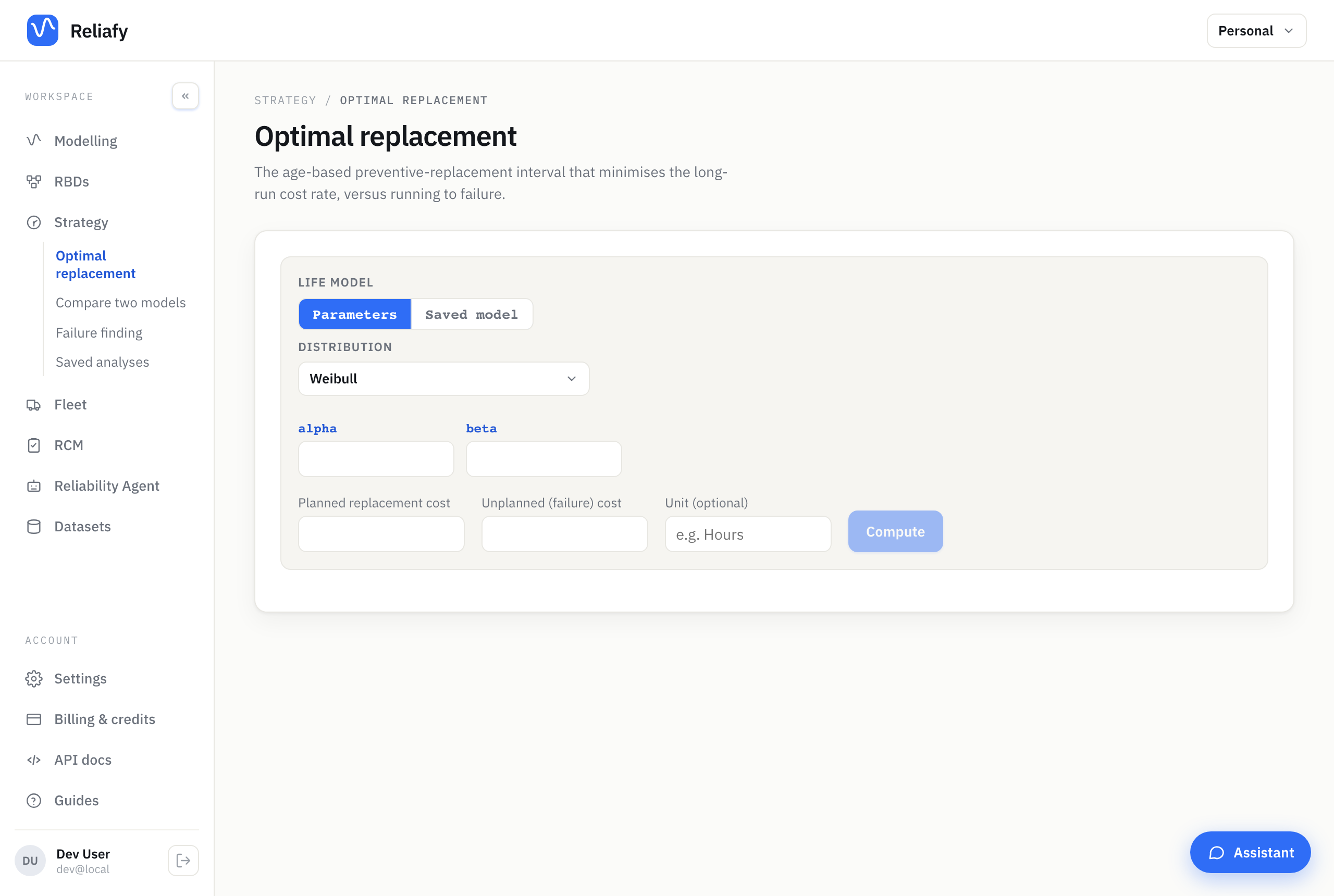Click the Modelling wave icon
Screen dimensions: 1334x896
coord(34,141)
